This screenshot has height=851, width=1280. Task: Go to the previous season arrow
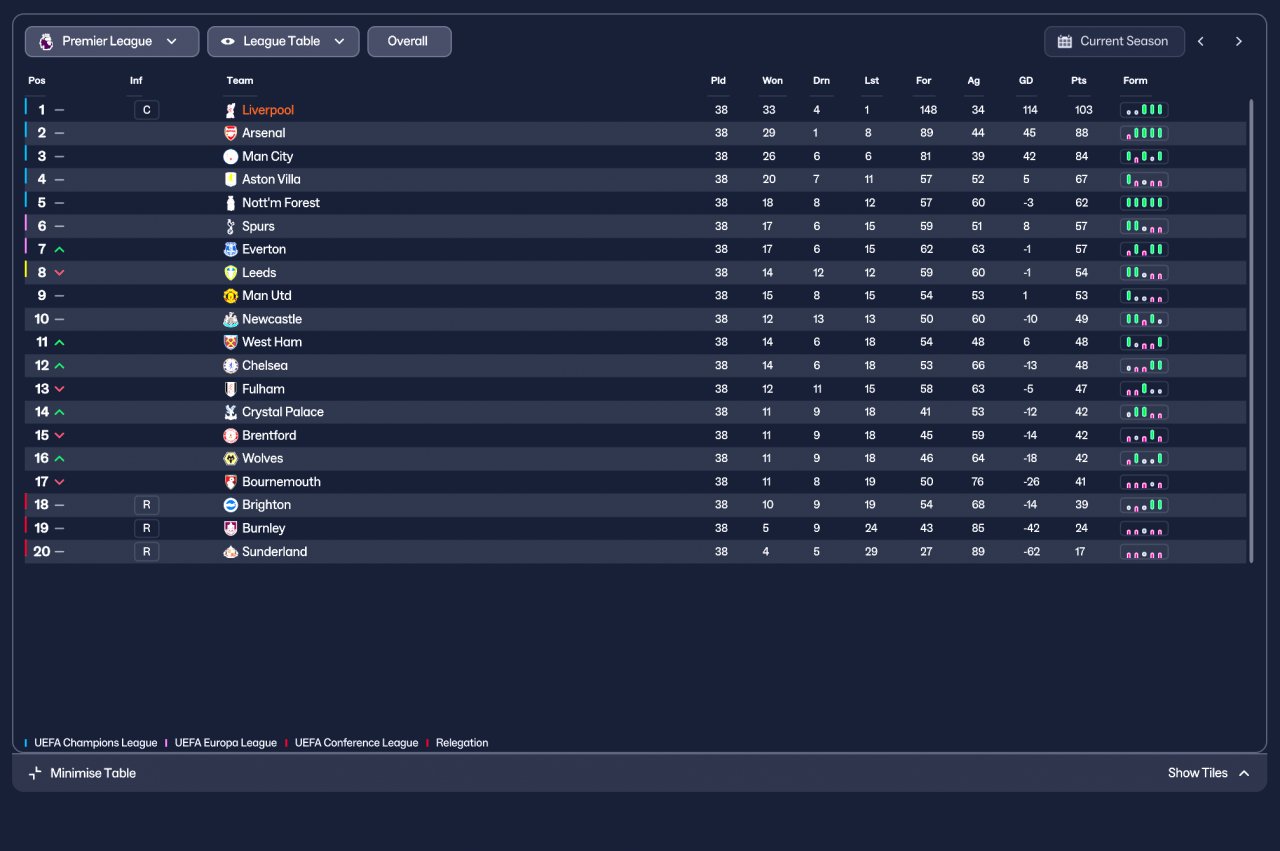tap(1201, 42)
